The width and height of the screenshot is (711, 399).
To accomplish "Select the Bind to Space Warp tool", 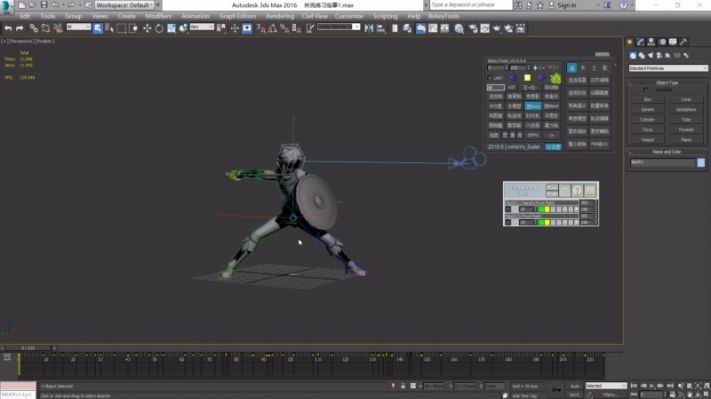I will tap(58, 28).
